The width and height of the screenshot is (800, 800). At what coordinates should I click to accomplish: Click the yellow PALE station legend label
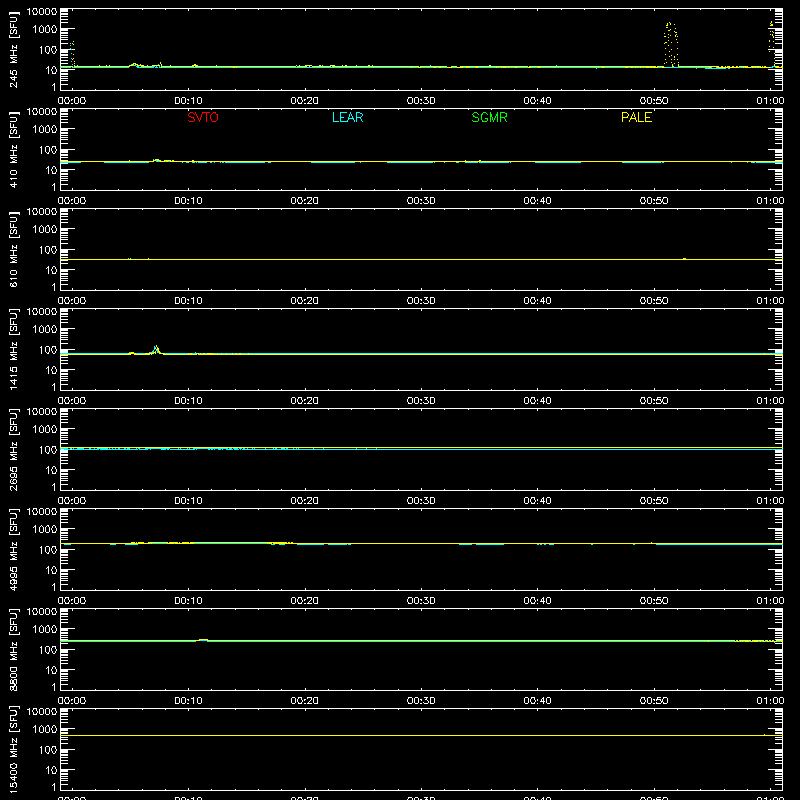pos(636,117)
